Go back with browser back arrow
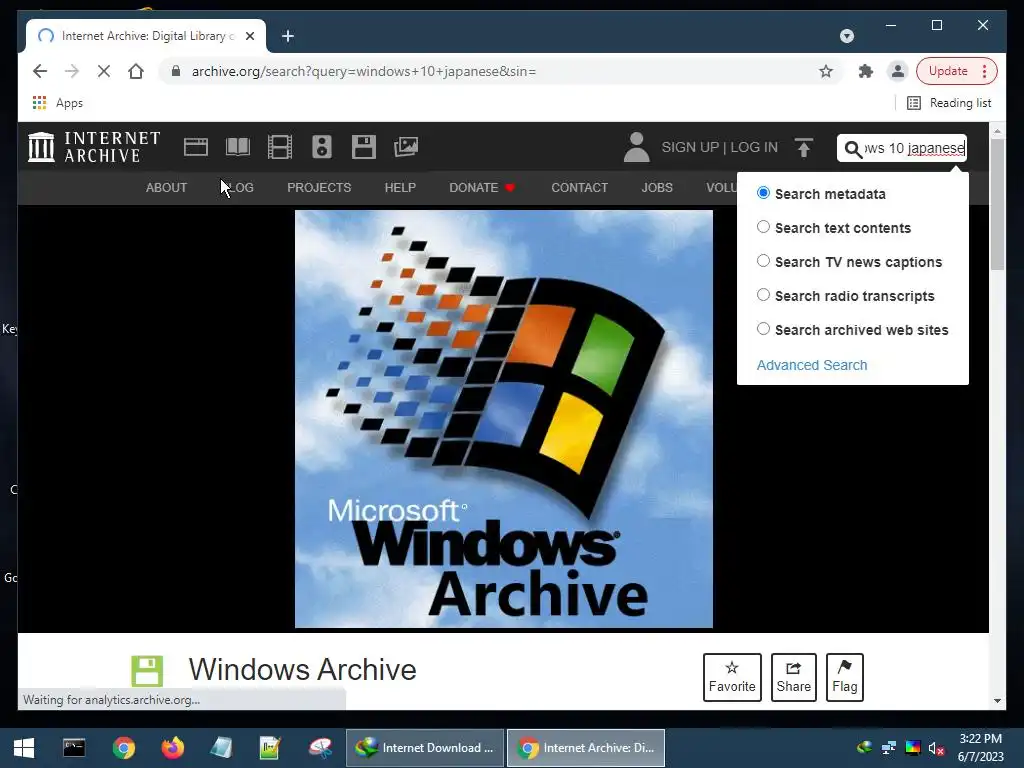This screenshot has width=1024, height=768. point(40,71)
